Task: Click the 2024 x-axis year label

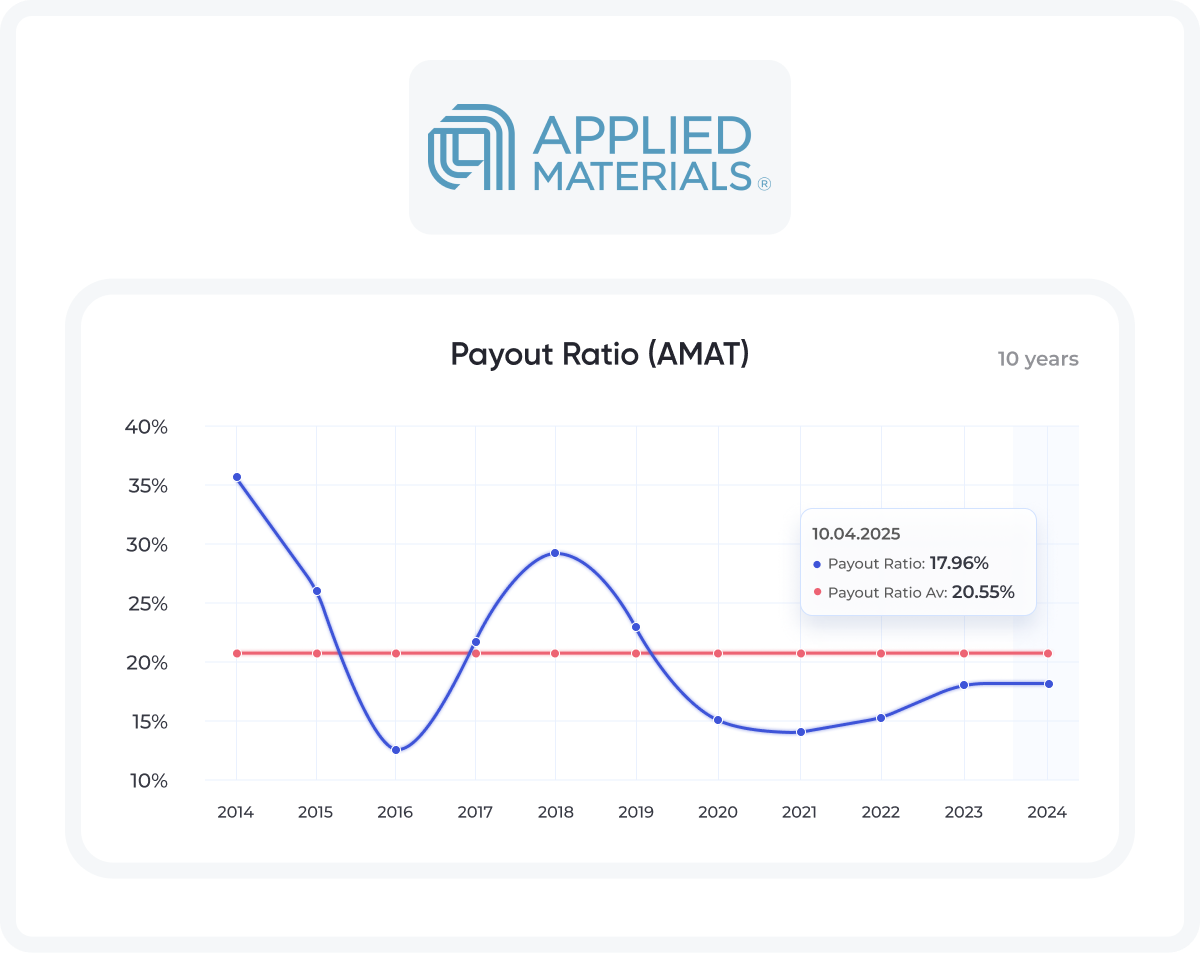Action: point(1047,813)
